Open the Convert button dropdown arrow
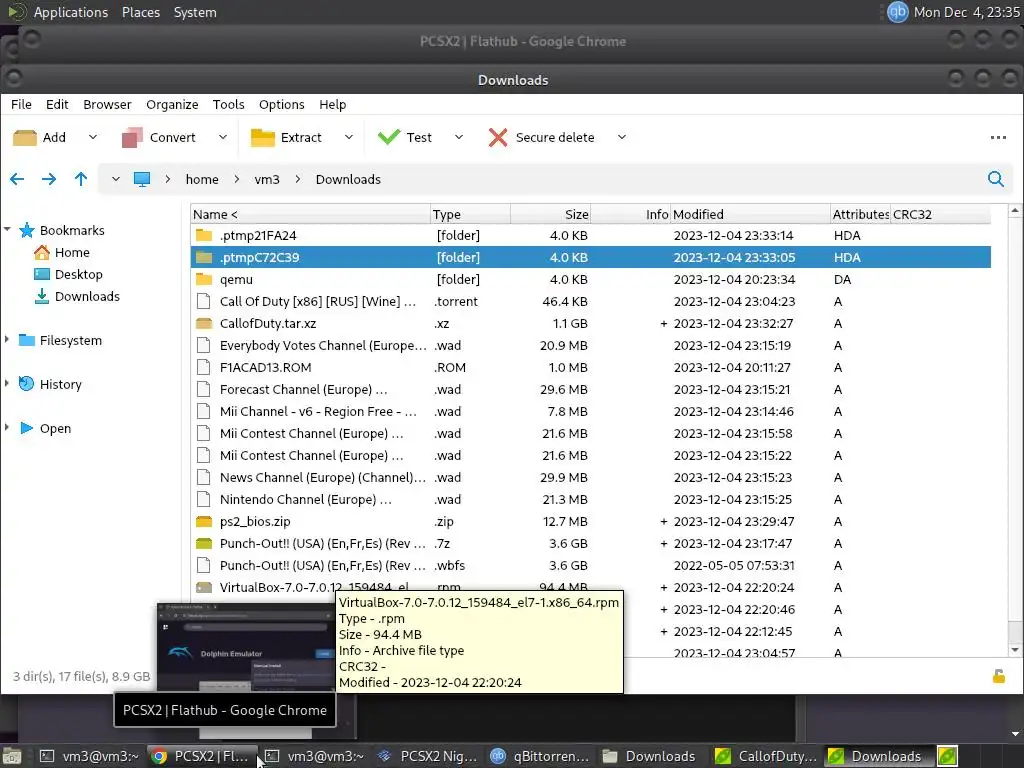This screenshot has height=768, width=1024. (223, 137)
